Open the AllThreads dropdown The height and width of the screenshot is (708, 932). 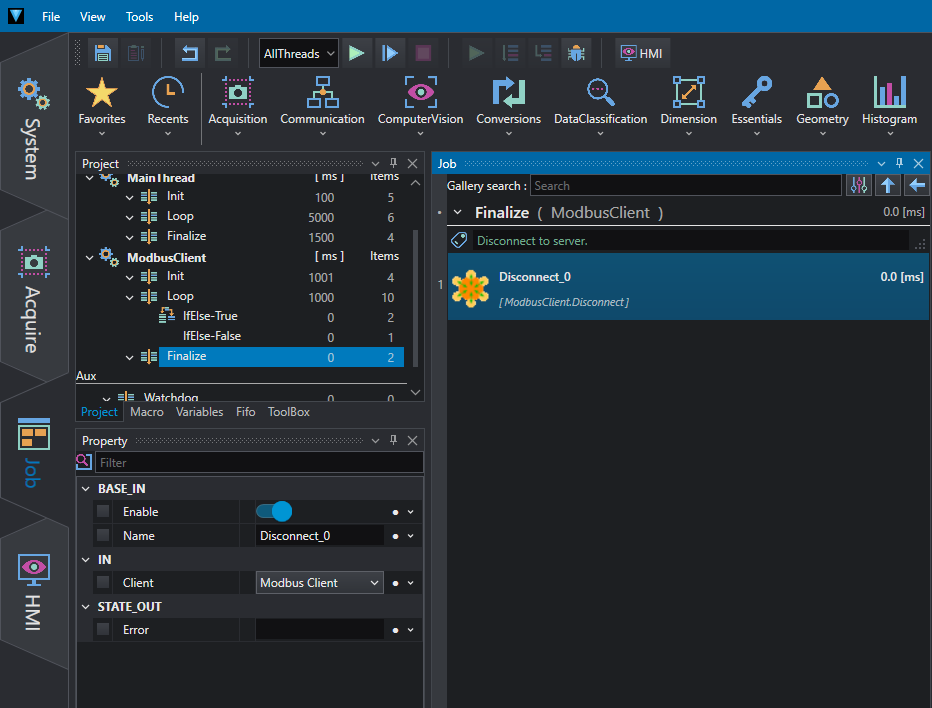299,54
